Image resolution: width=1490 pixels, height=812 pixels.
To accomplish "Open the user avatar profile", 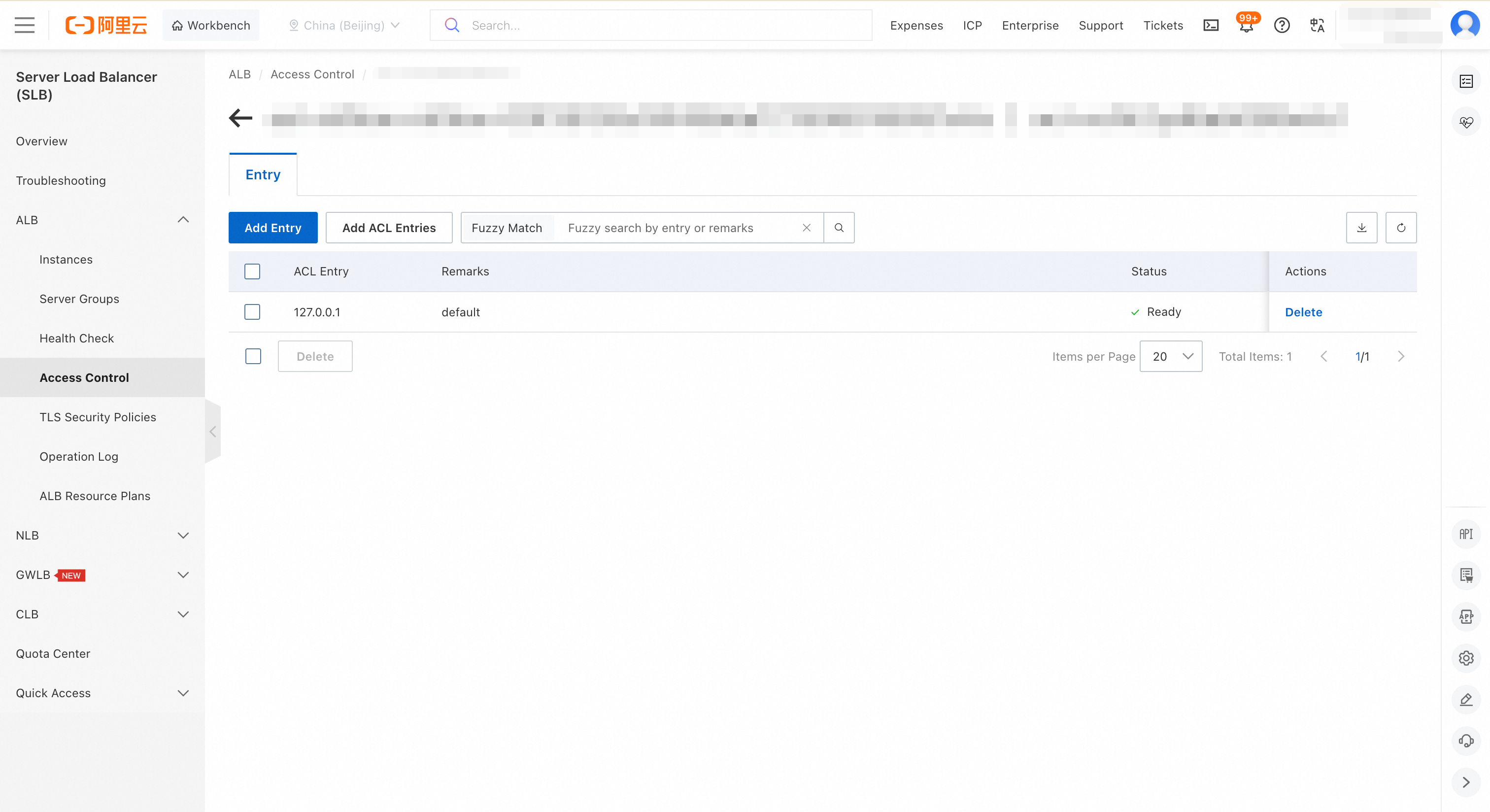I will (x=1465, y=25).
